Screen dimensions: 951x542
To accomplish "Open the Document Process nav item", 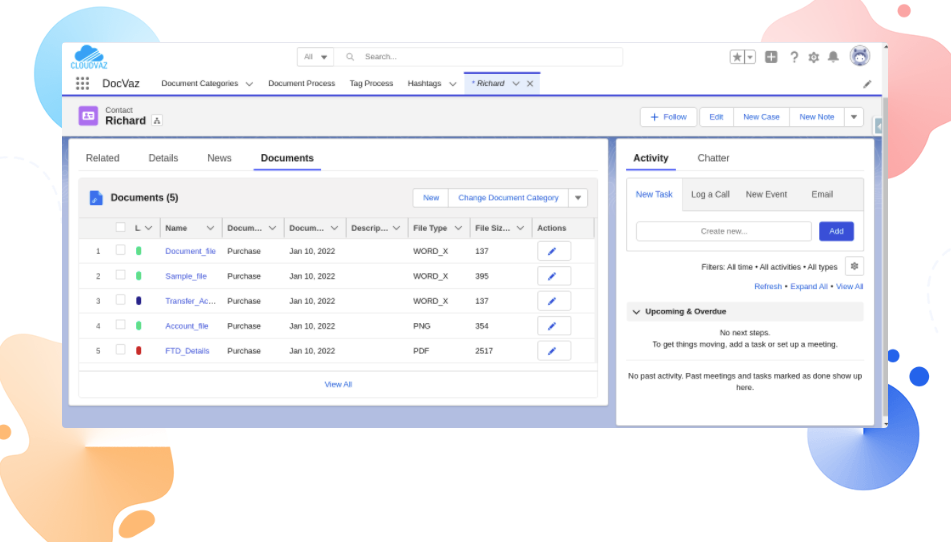I will pos(301,84).
